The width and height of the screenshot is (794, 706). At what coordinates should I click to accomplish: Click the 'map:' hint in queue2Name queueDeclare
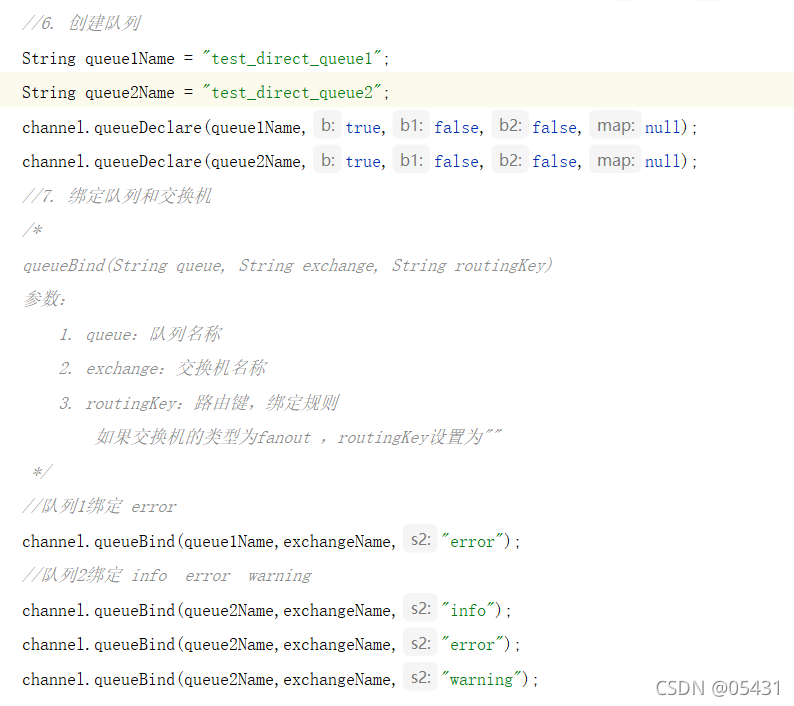click(x=615, y=160)
